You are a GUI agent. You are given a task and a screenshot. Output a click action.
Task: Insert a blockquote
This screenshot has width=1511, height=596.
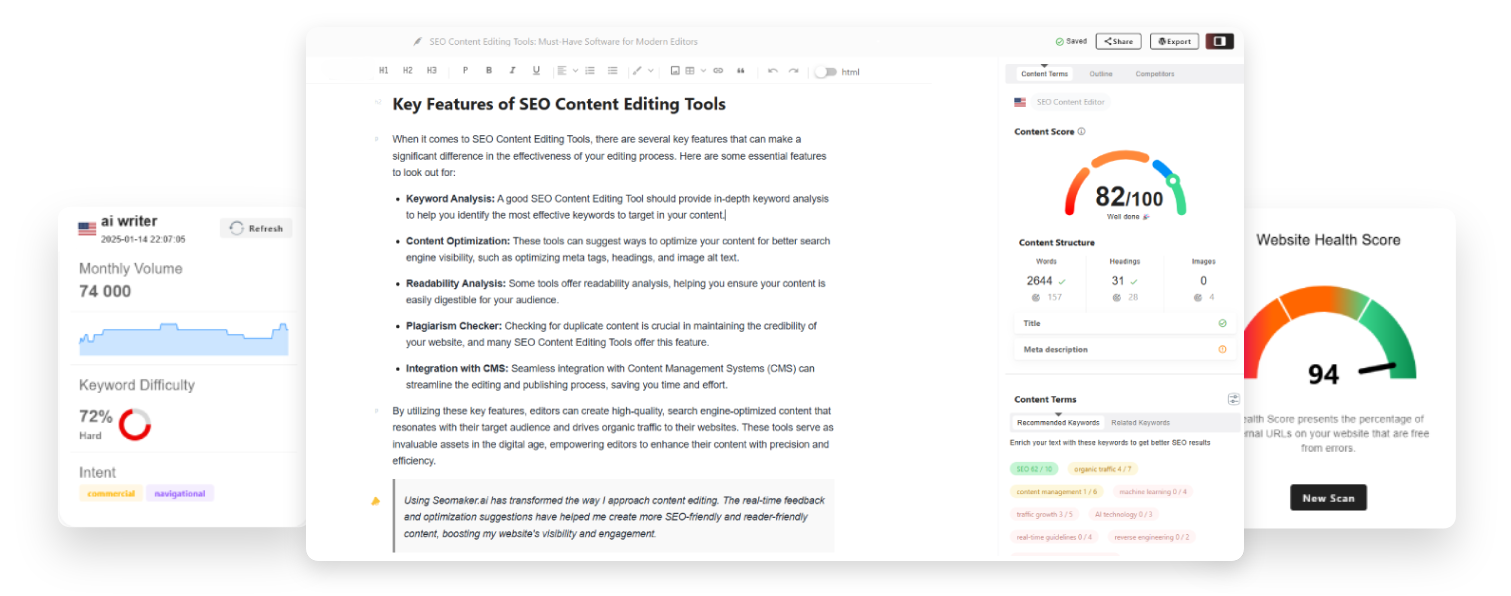740,70
